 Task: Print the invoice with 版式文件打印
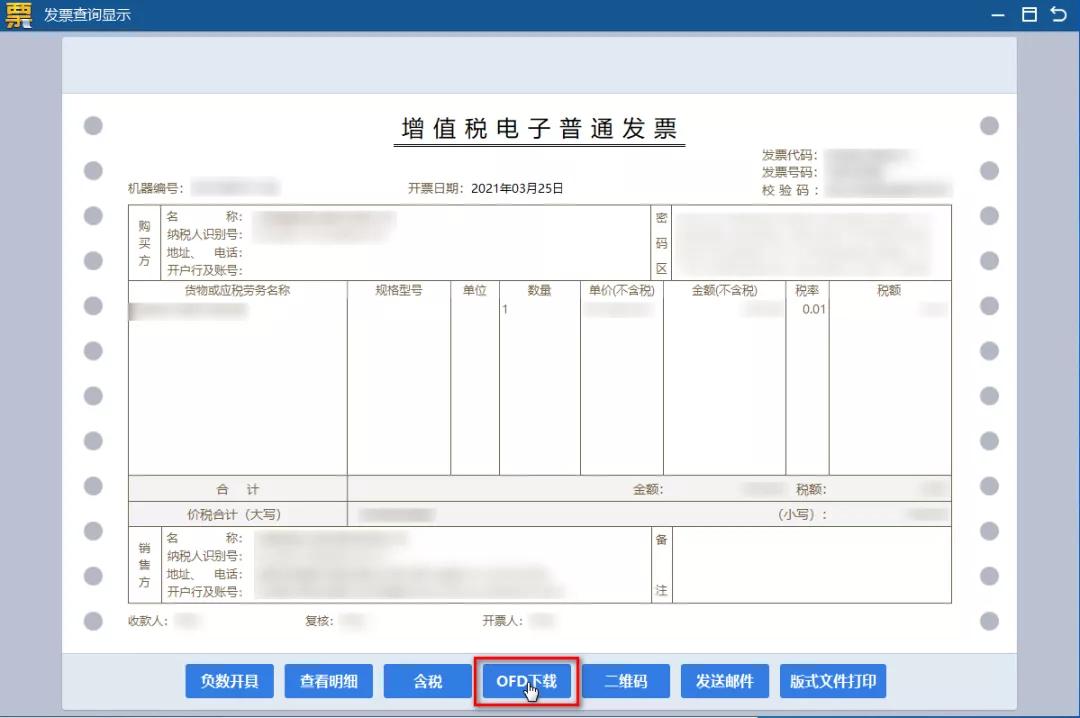(833, 681)
